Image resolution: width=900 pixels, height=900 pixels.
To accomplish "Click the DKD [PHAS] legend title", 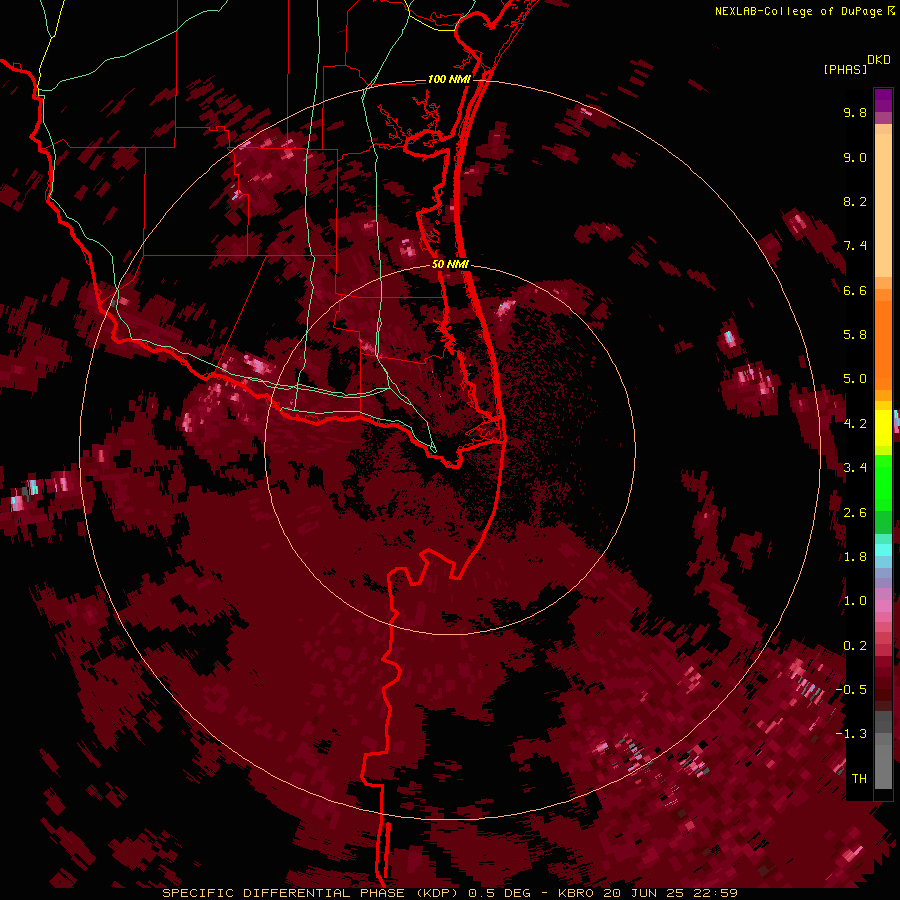I will coord(856,64).
